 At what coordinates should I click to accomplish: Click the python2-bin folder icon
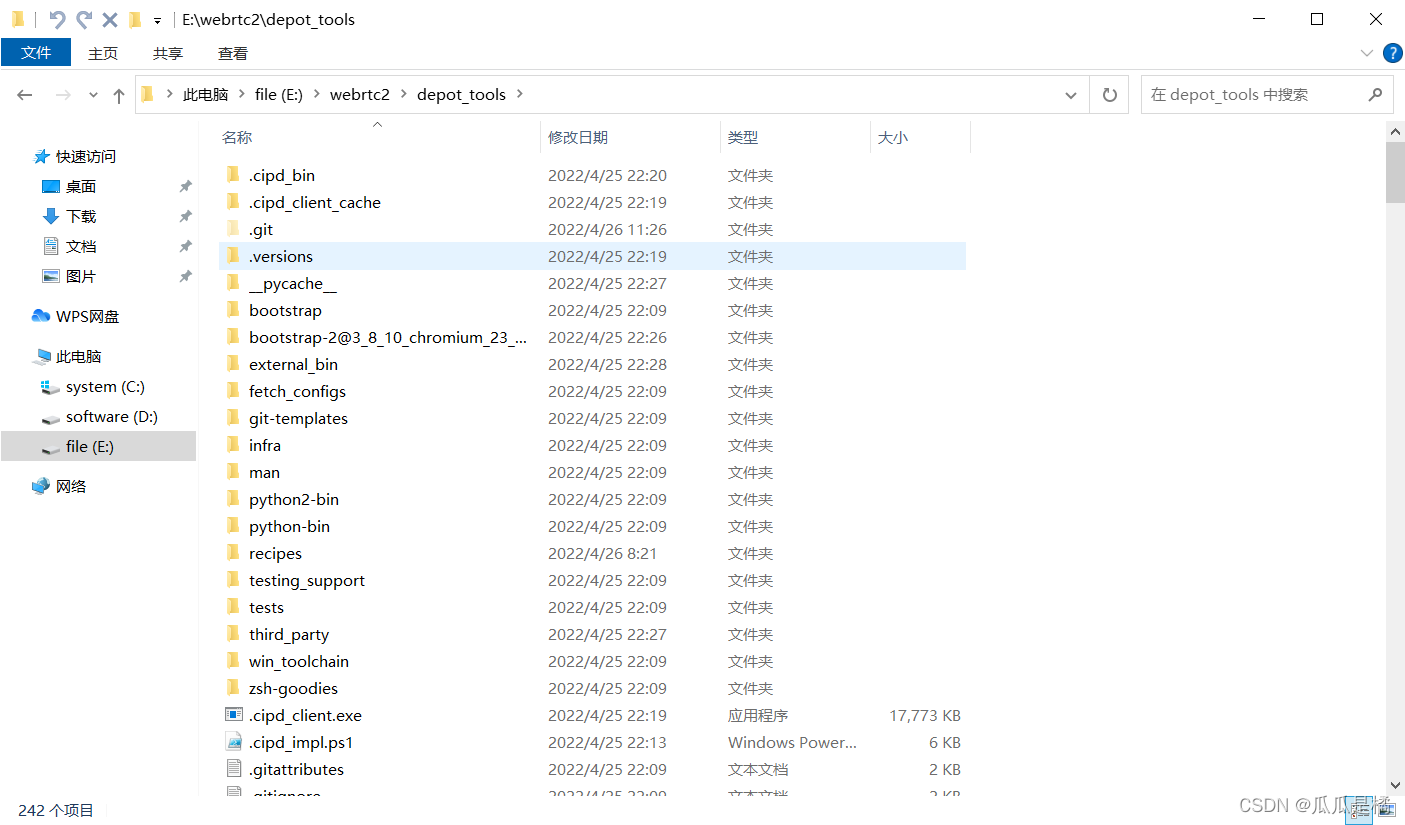[233, 498]
